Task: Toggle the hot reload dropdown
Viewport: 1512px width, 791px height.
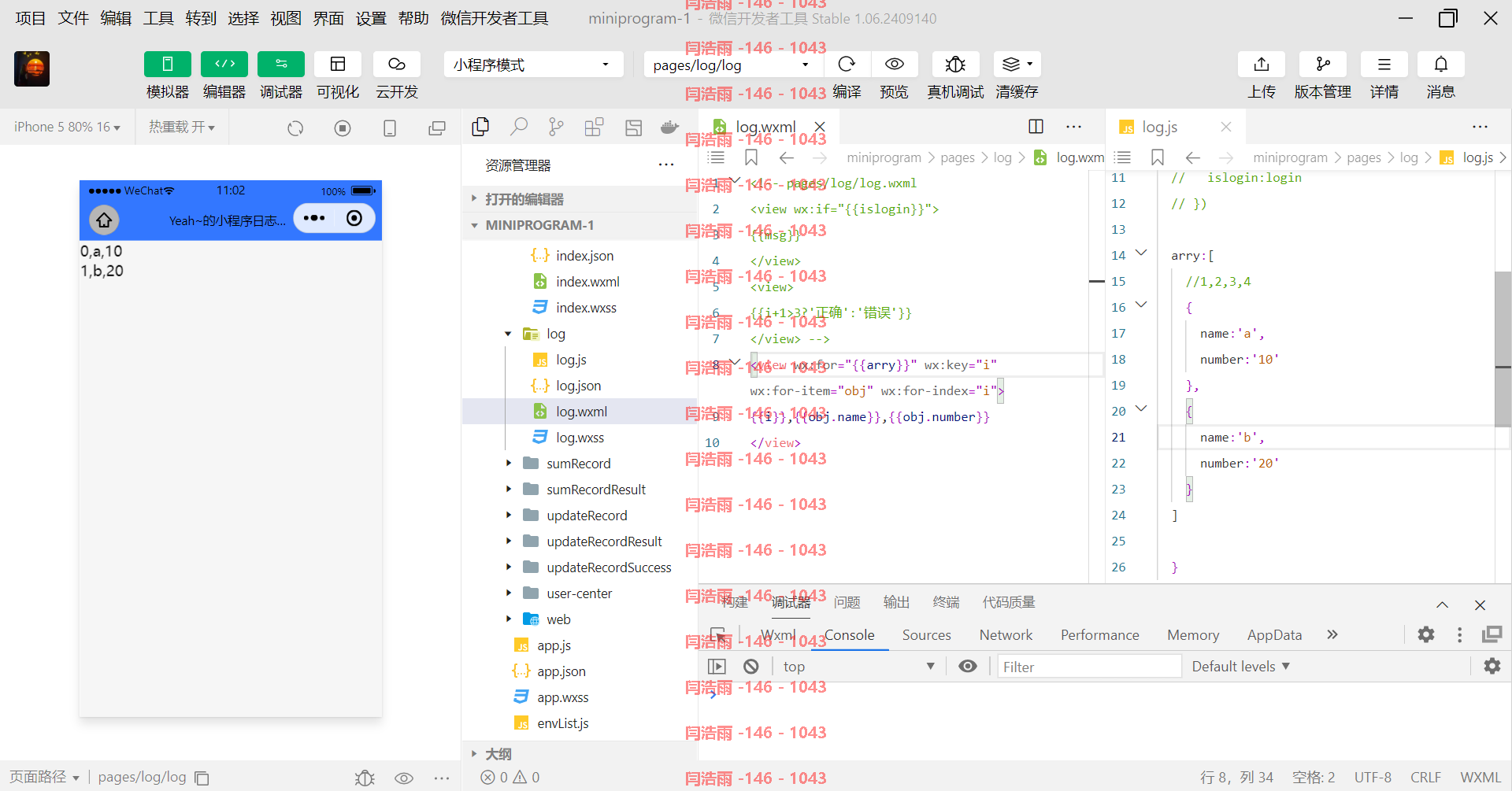Action: (182, 127)
